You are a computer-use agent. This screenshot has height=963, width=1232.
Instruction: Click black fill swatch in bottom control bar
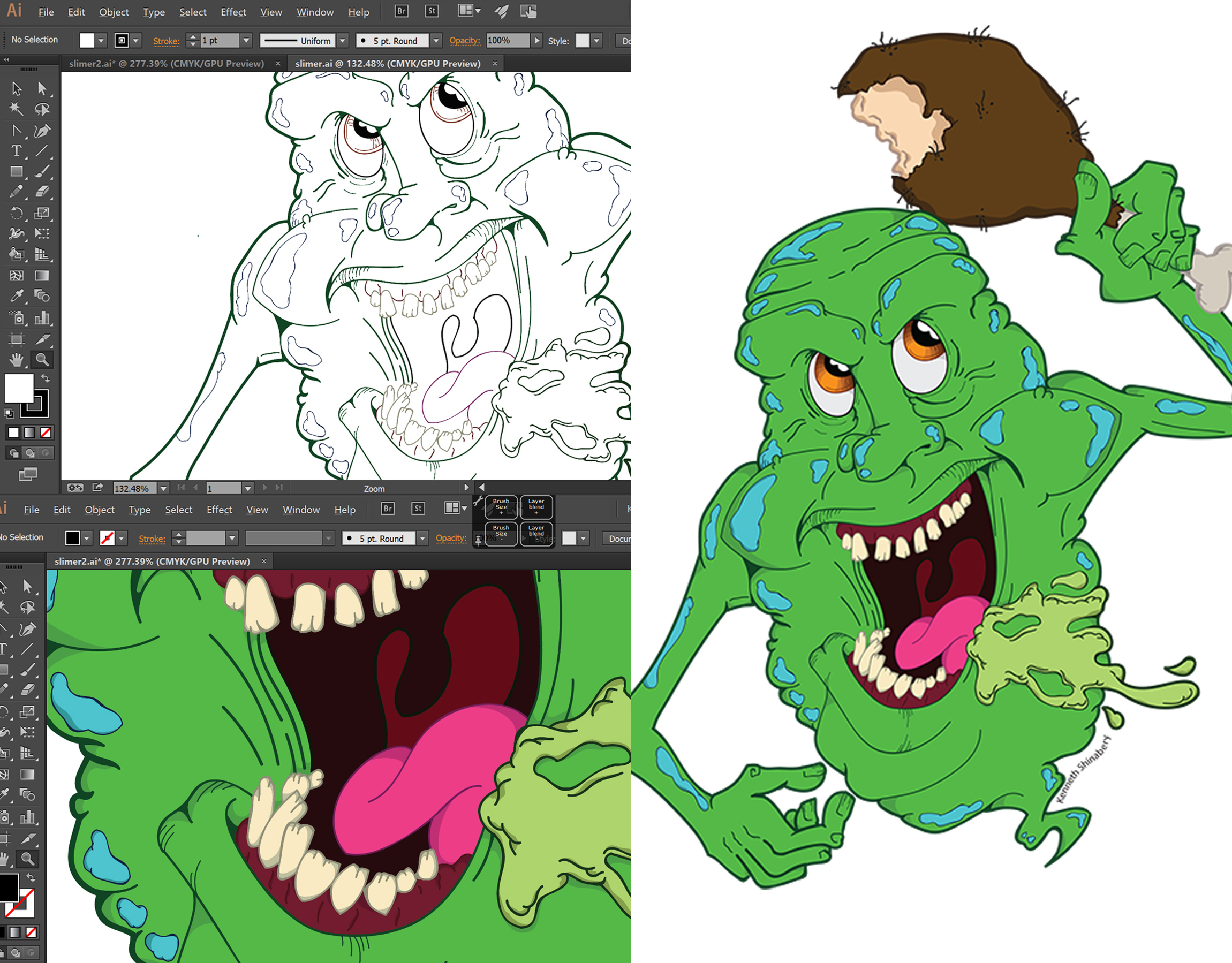[72, 538]
